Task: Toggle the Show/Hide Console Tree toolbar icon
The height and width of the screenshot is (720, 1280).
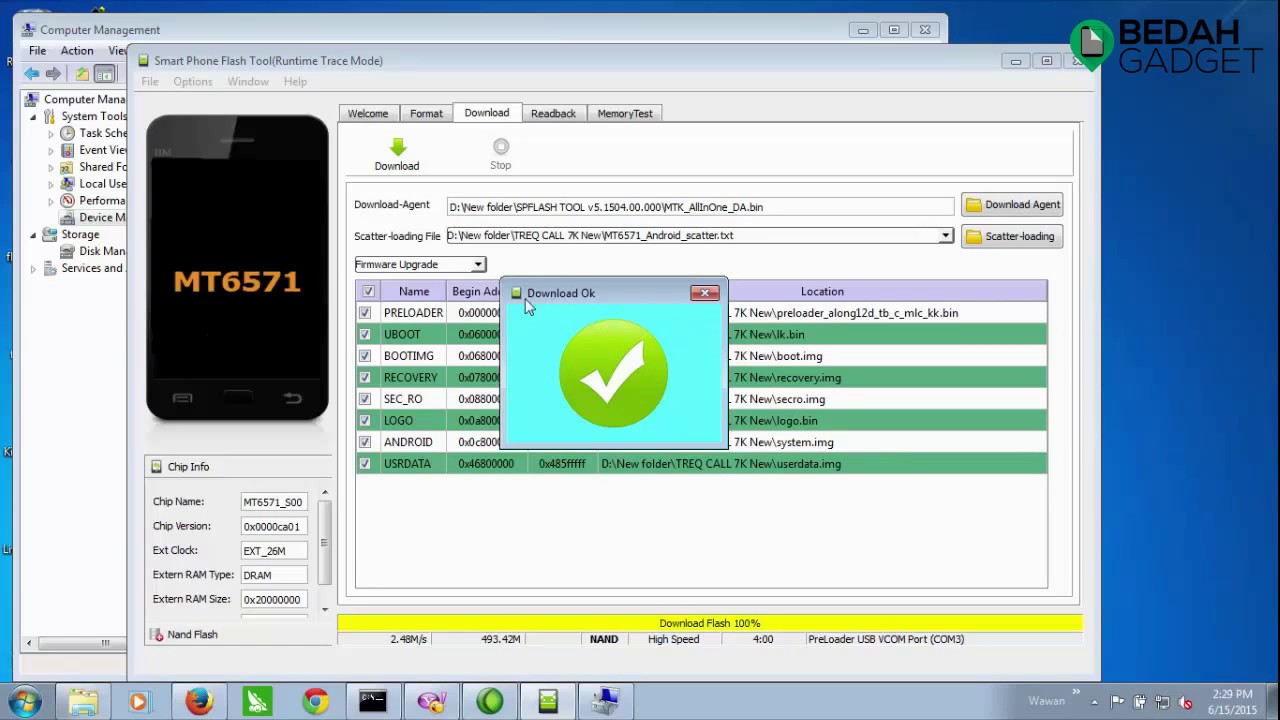Action: pos(104,73)
